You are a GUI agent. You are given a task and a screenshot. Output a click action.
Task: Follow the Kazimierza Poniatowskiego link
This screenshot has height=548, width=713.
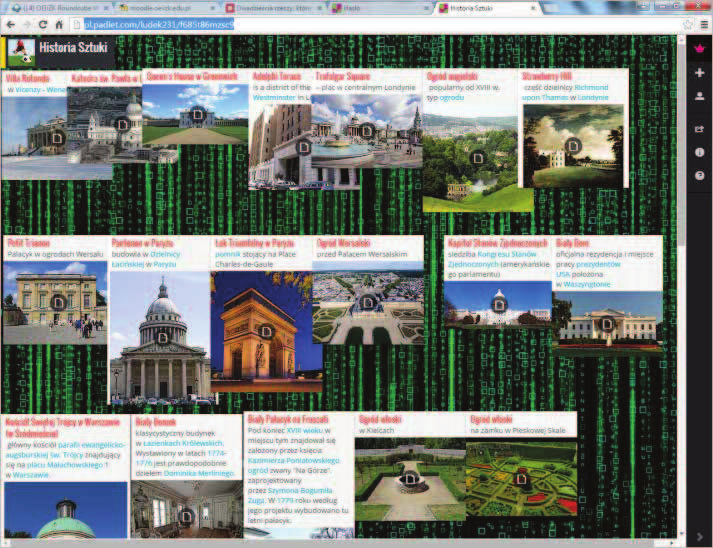click(294, 460)
